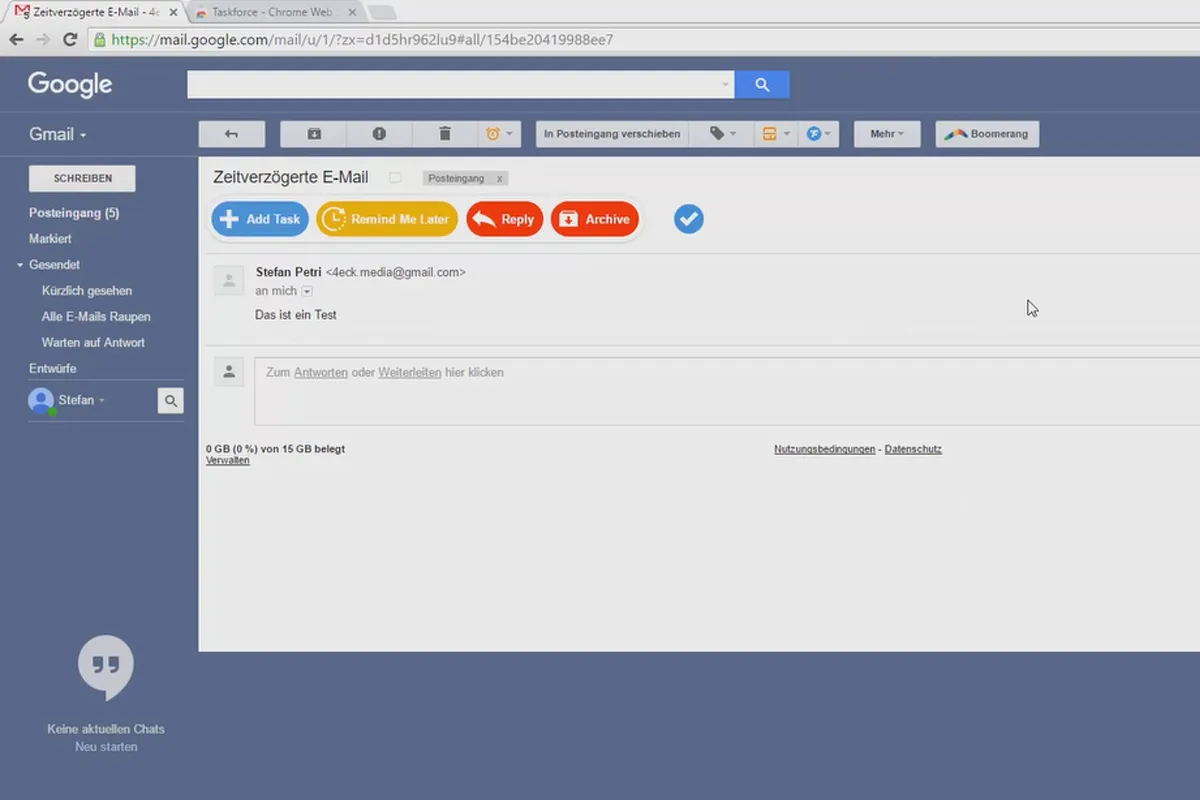Toggle the importance marker beside the subject

coord(395,178)
